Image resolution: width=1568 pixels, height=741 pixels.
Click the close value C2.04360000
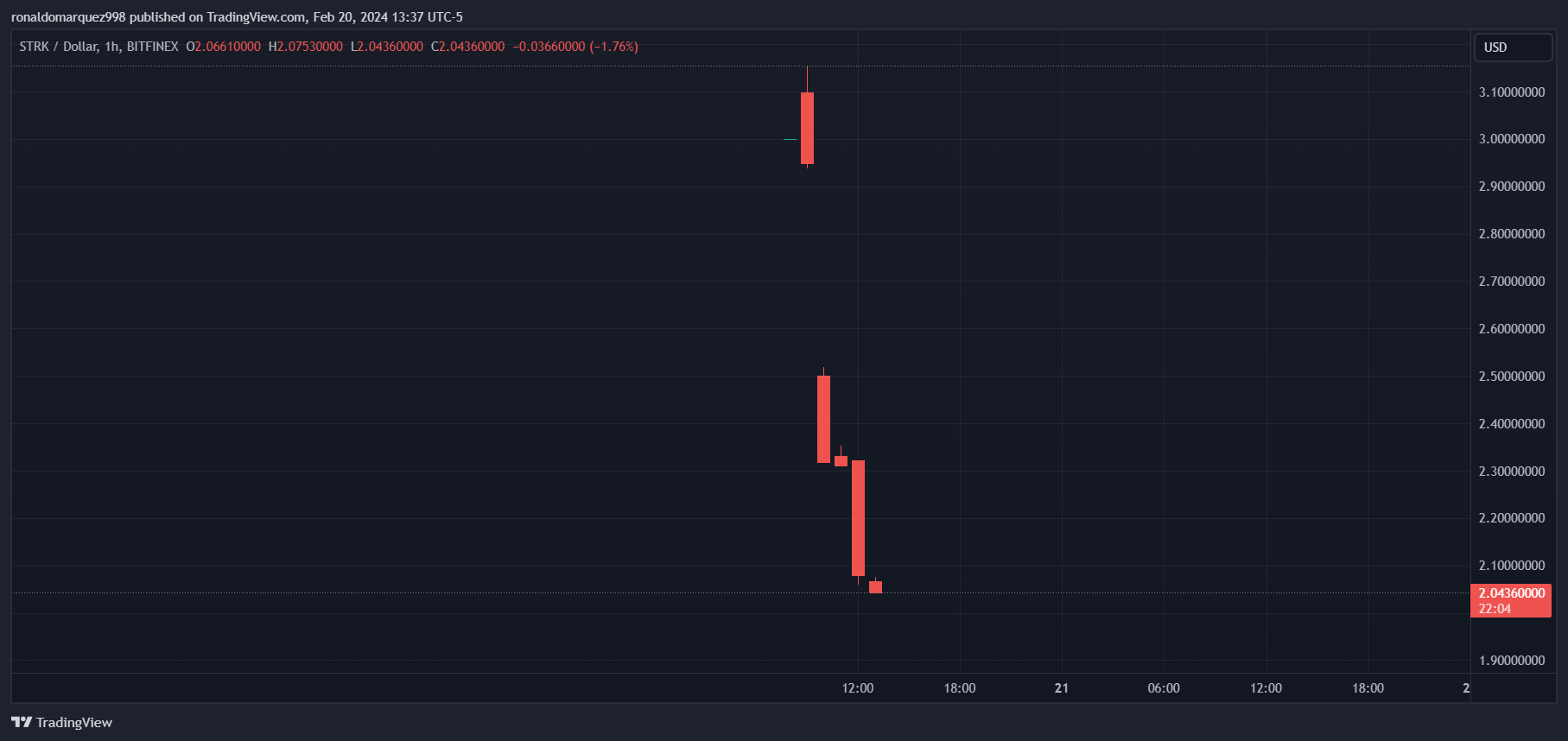point(467,47)
